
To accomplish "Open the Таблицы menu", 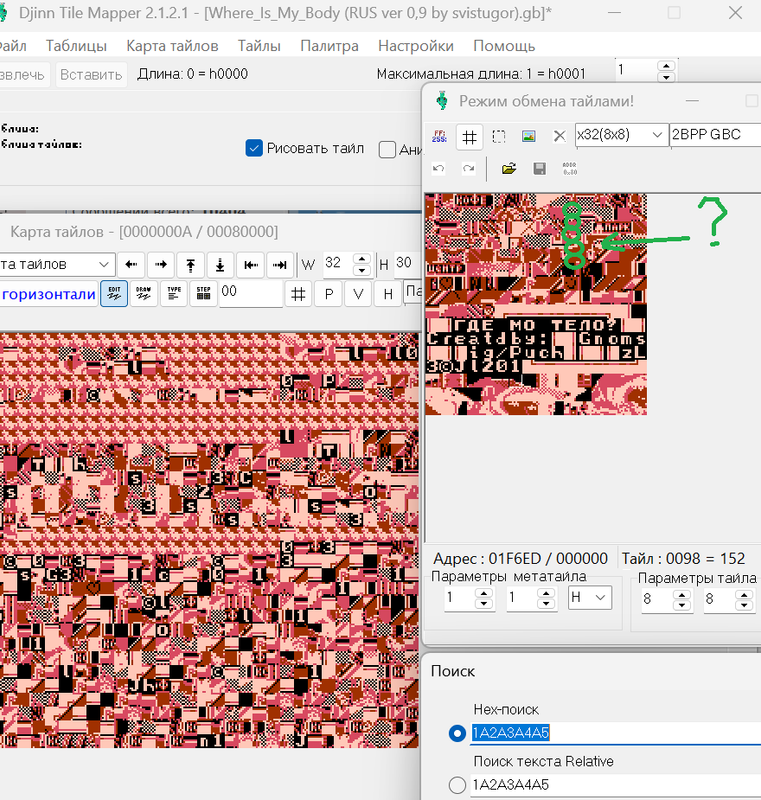I will pos(77,46).
